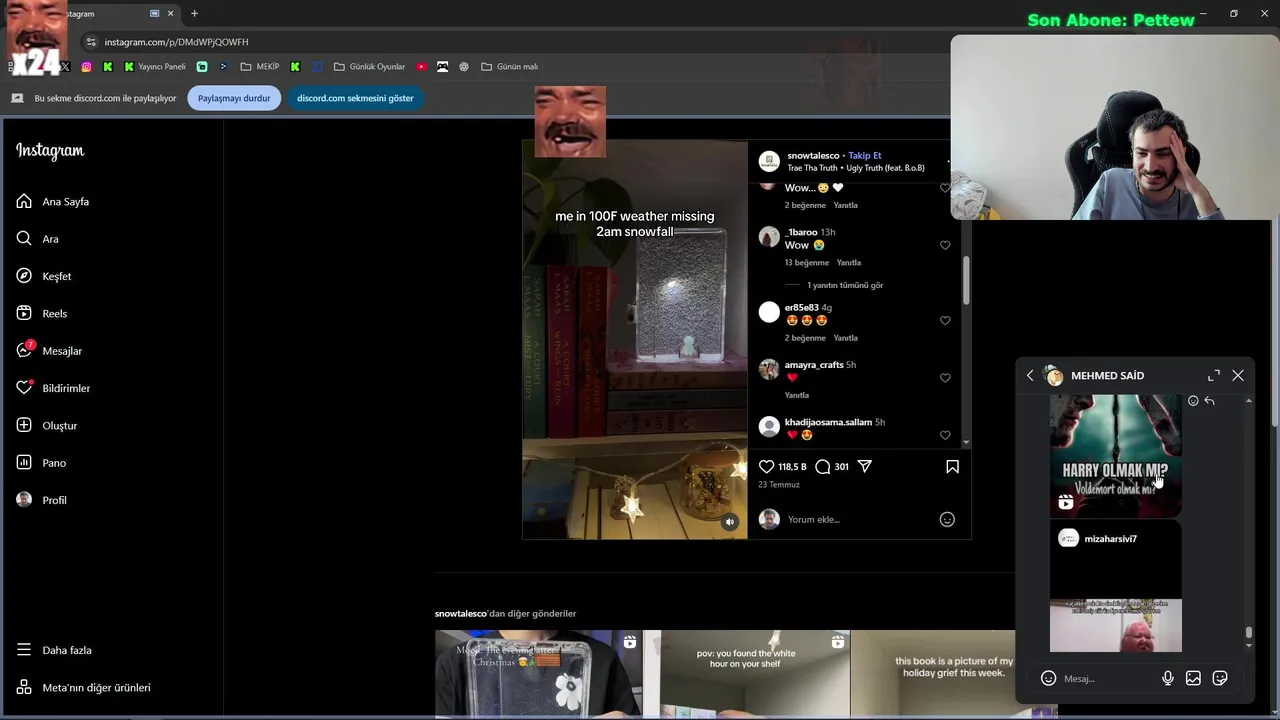Click Takip Et to follow snowtalesco
The width and height of the screenshot is (1280, 720).
pos(865,156)
